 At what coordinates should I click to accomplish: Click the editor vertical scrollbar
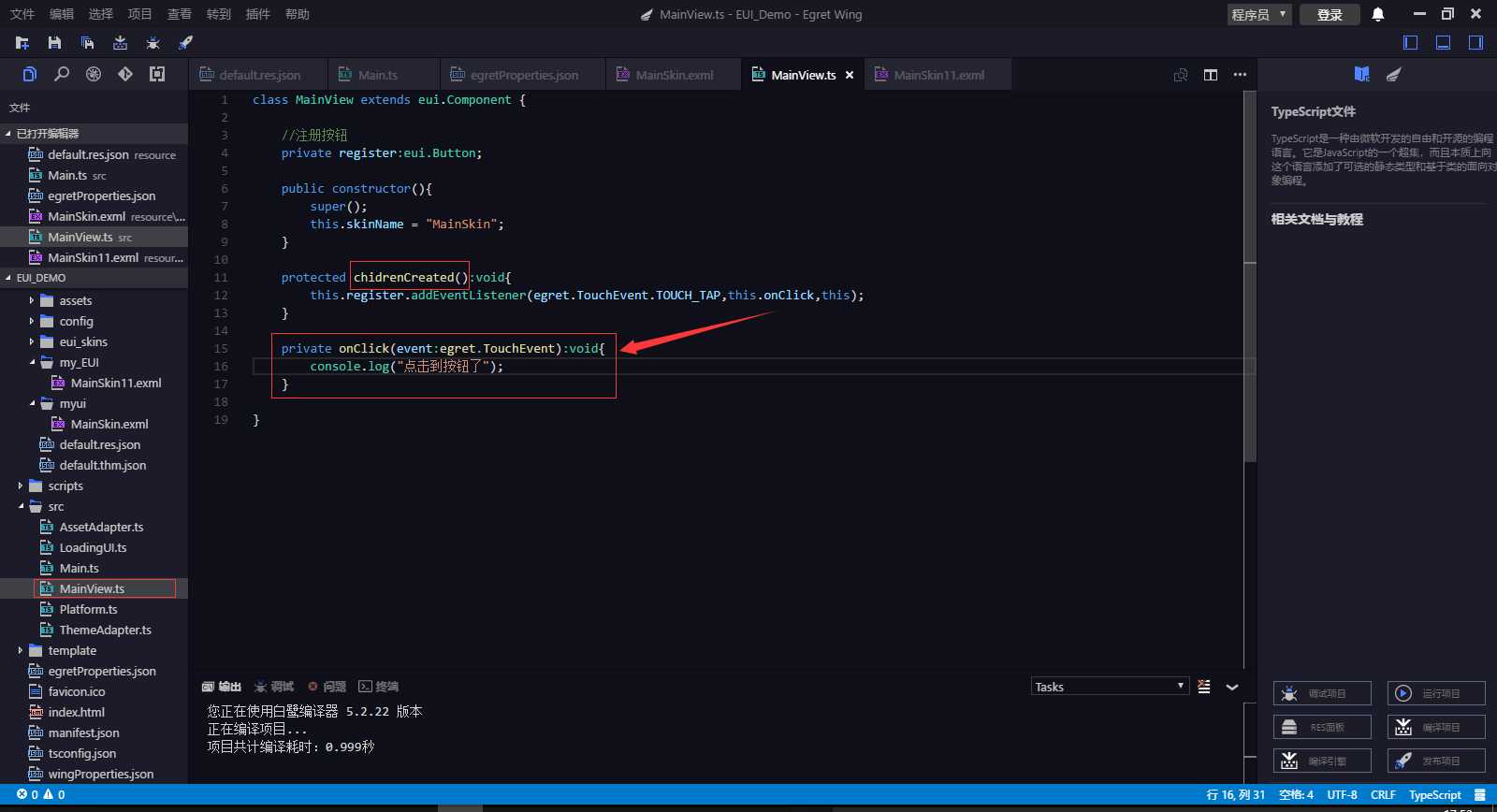[1250, 276]
